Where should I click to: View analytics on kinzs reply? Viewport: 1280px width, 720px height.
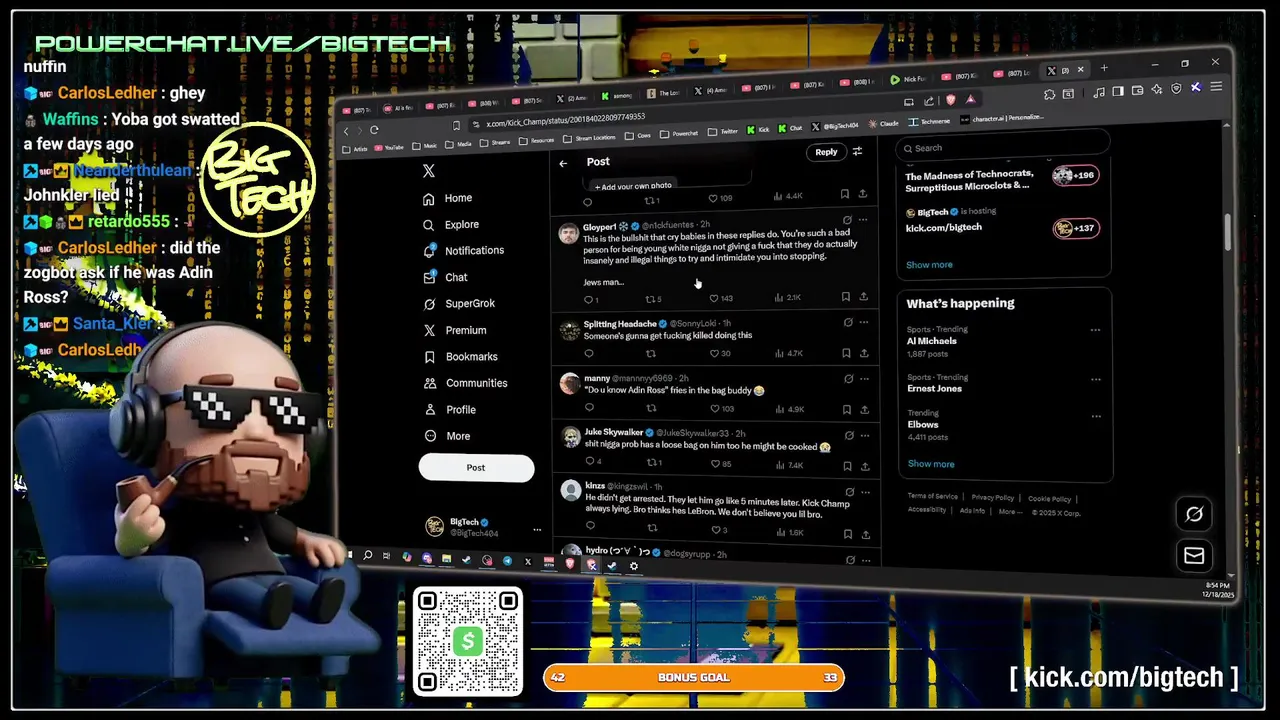click(x=791, y=531)
